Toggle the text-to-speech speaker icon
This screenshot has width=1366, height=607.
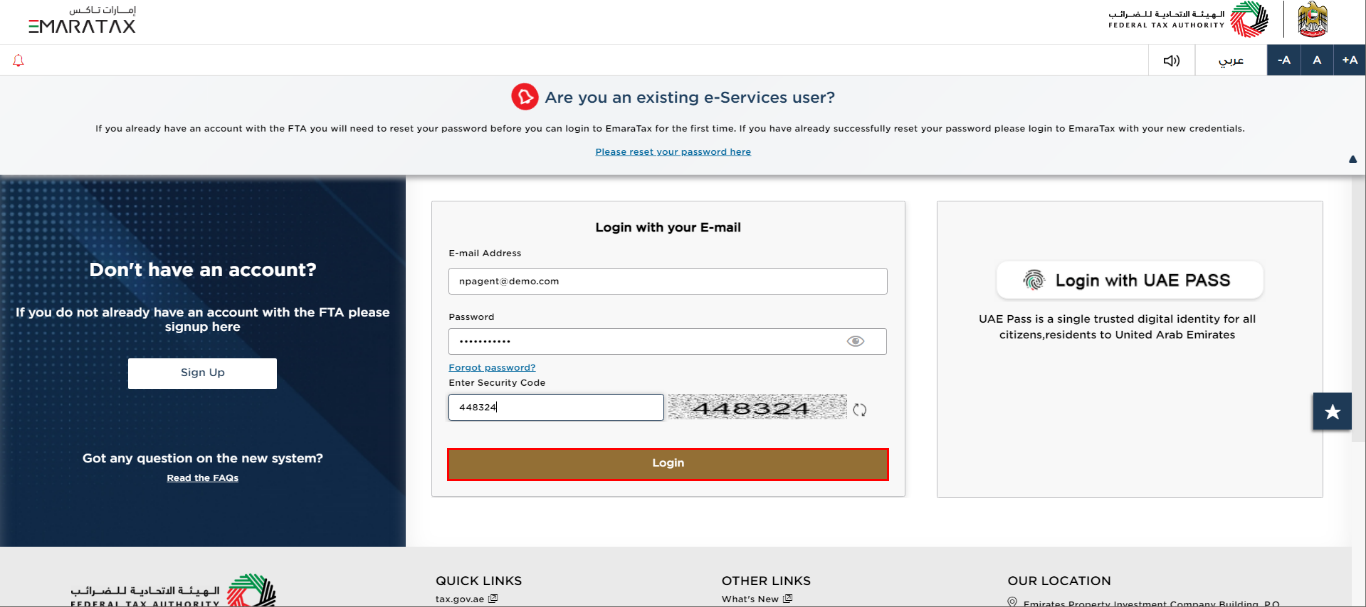[1172, 60]
